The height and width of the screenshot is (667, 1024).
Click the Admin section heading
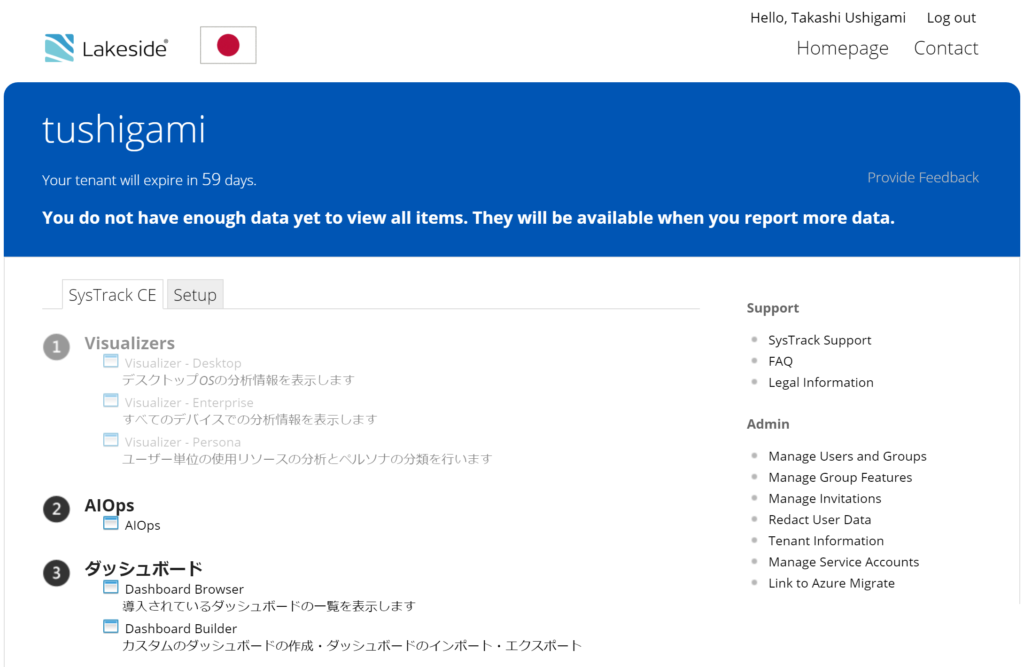(768, 424)
